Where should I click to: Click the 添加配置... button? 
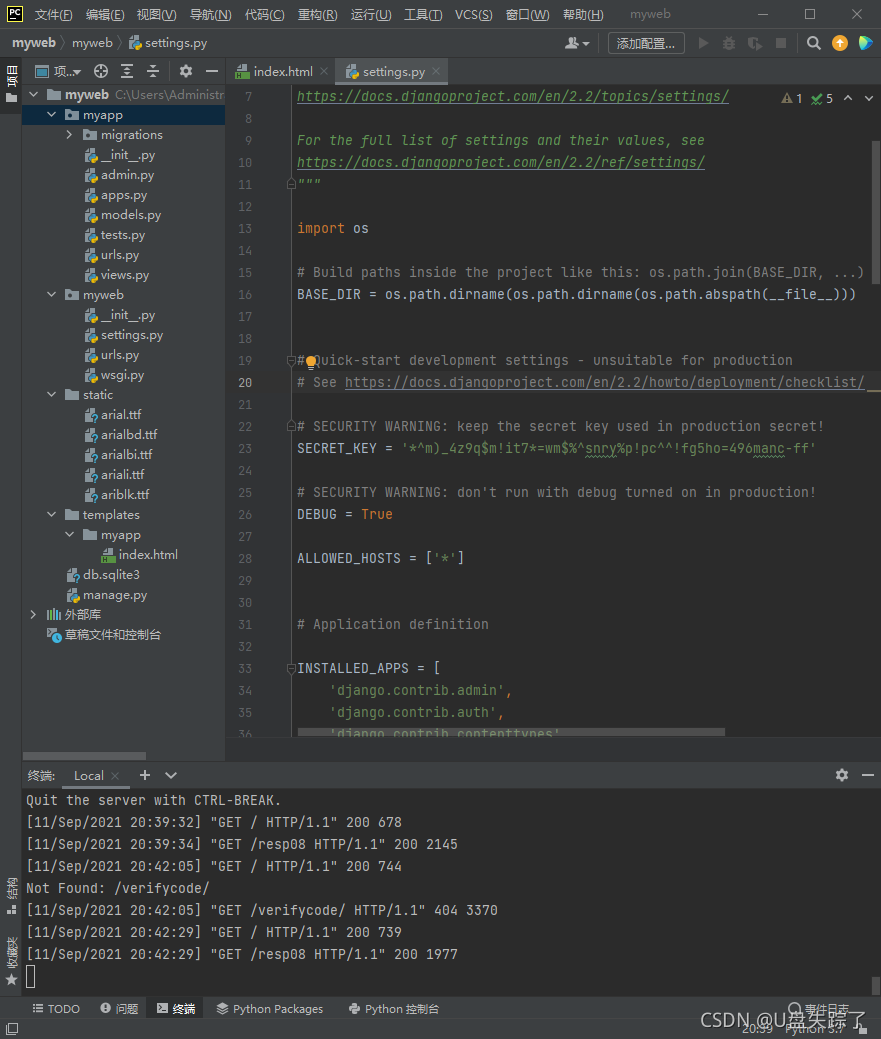click(x=646, y=43)
